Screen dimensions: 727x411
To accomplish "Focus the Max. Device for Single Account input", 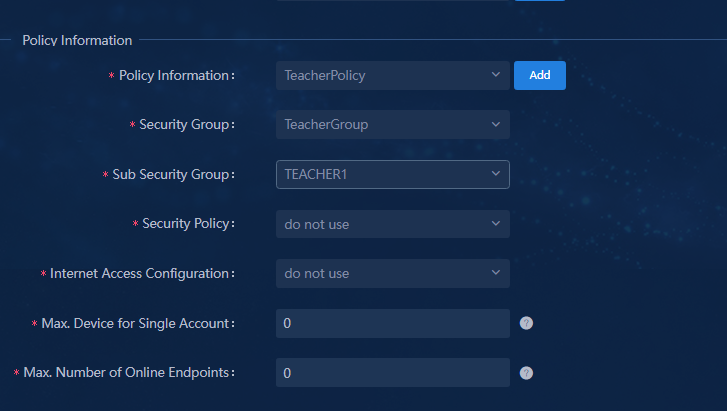I will [393, 323].
